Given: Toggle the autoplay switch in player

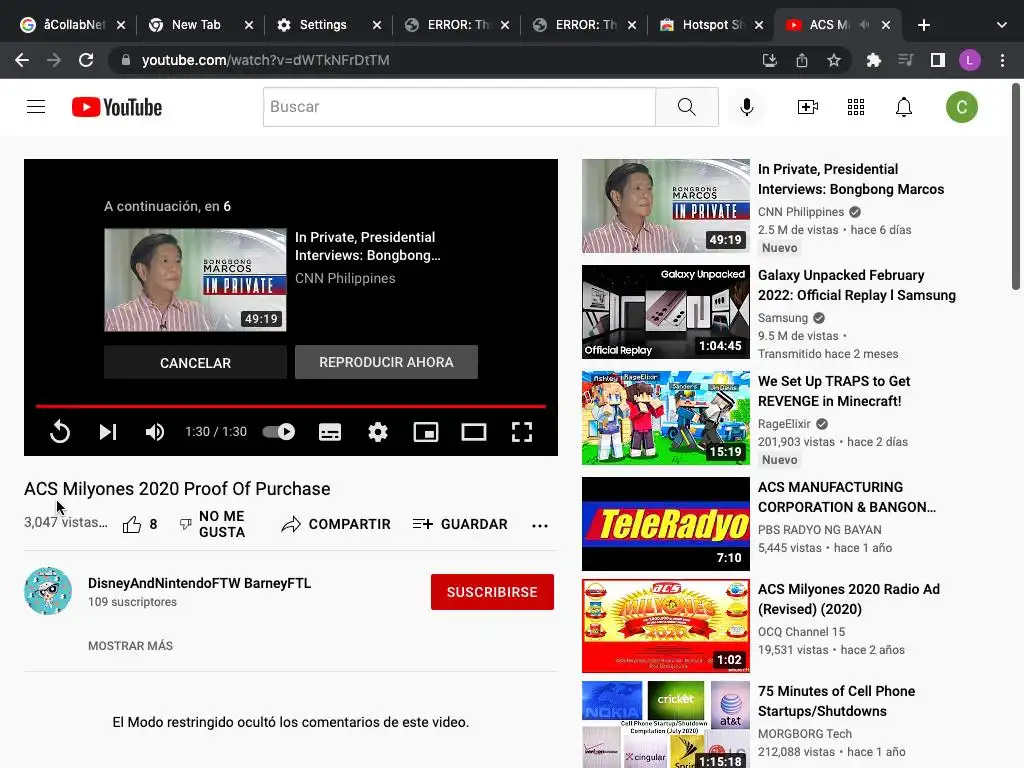Looking at the screenshot, I should coord(279,432).
